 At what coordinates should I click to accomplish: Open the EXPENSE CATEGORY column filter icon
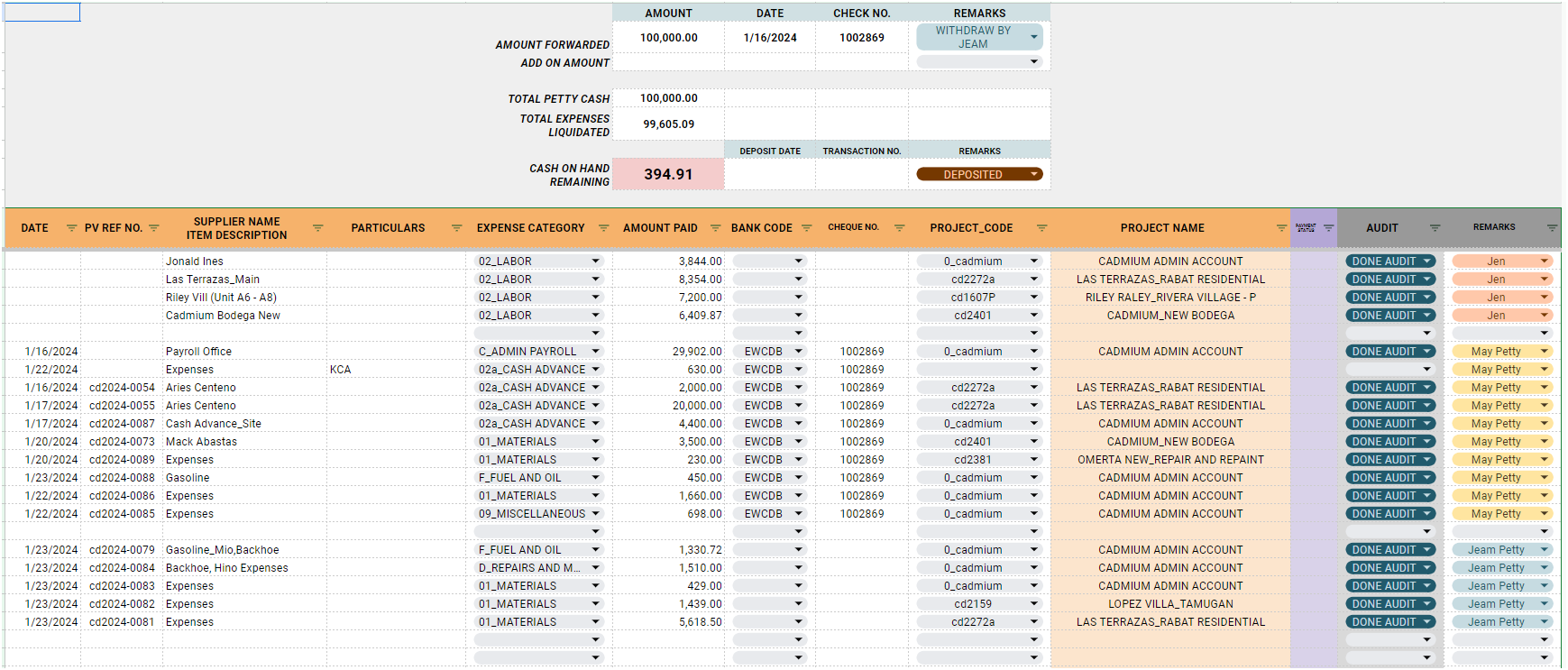[x=603, y=228]
